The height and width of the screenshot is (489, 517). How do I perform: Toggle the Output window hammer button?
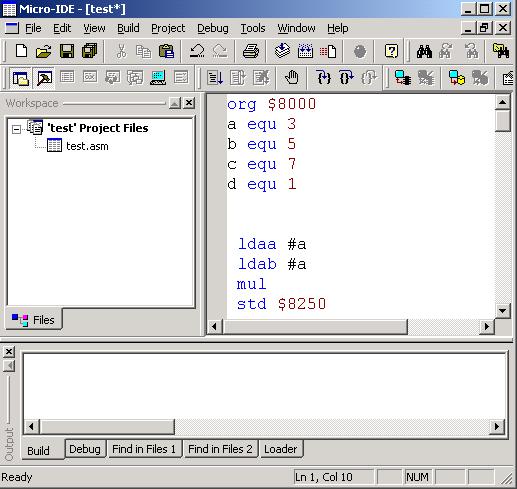44,78
